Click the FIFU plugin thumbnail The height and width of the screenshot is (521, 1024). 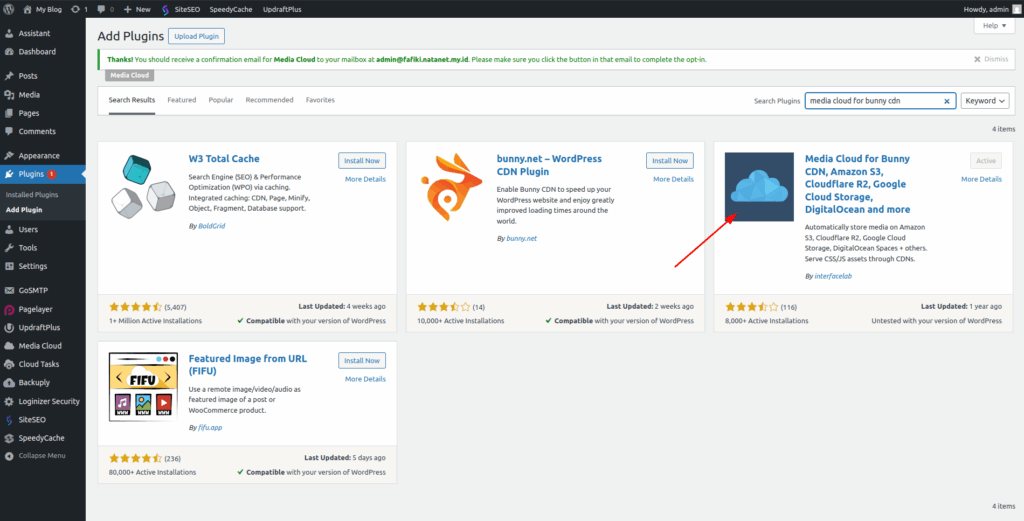tap(144, 387)
